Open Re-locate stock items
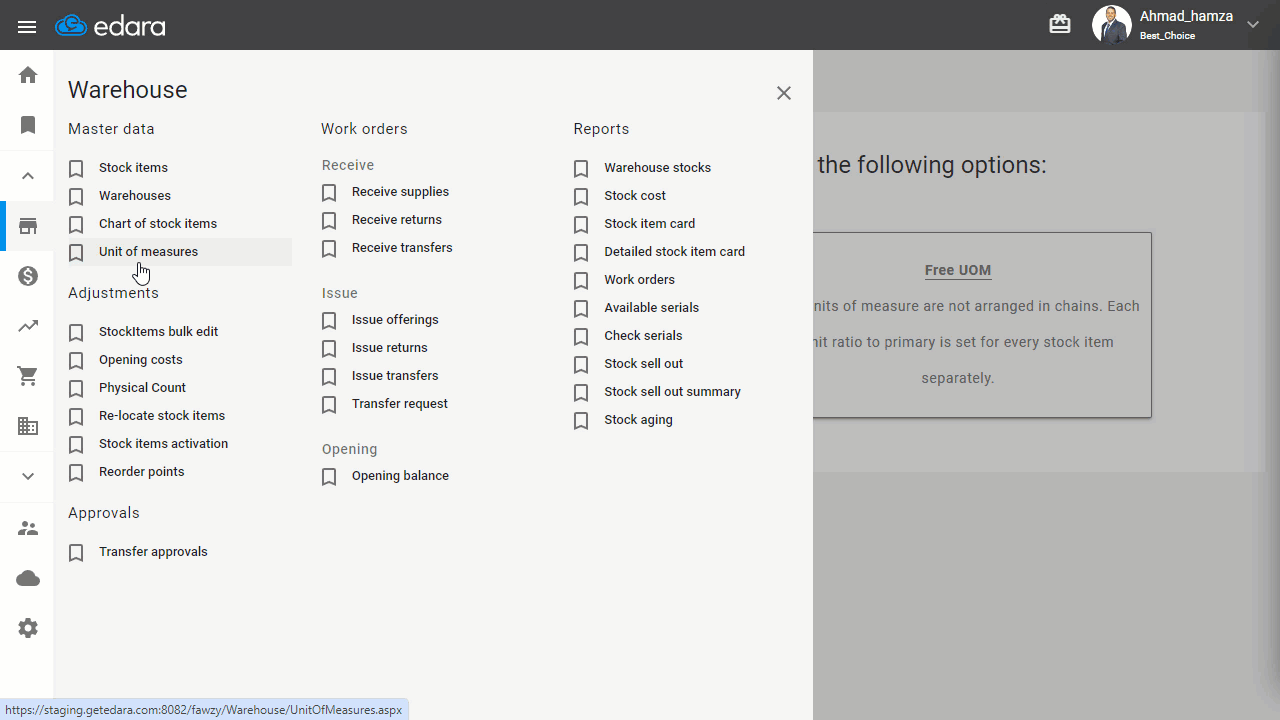The width and height of the screenshot is (1280, 720). 162,416
